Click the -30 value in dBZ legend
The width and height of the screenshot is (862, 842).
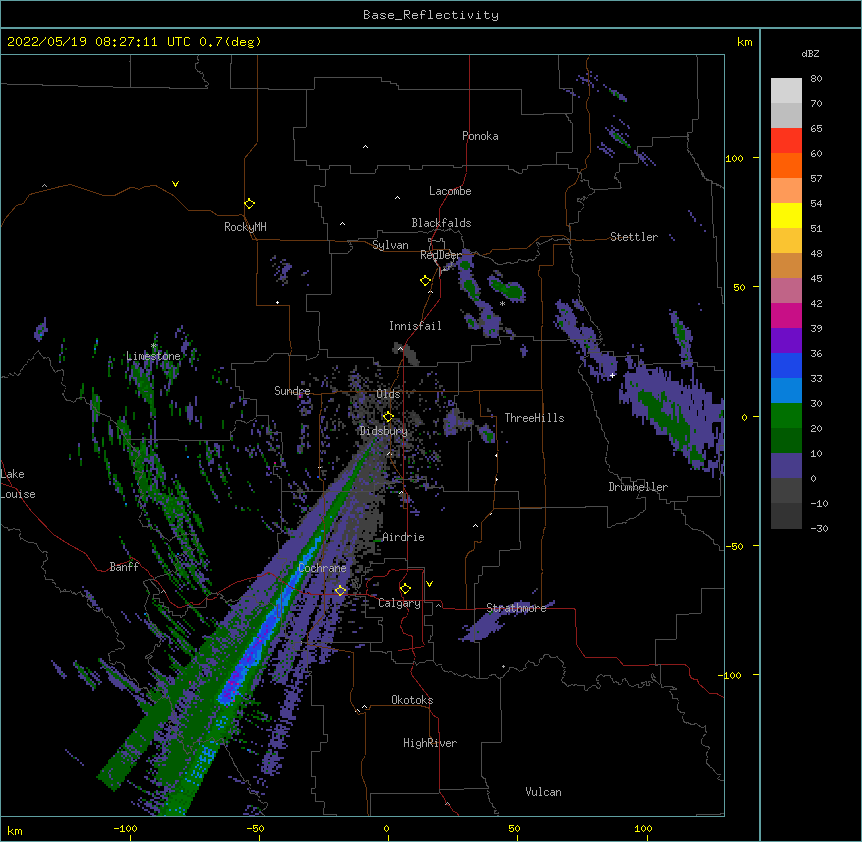tap(819, 529)
